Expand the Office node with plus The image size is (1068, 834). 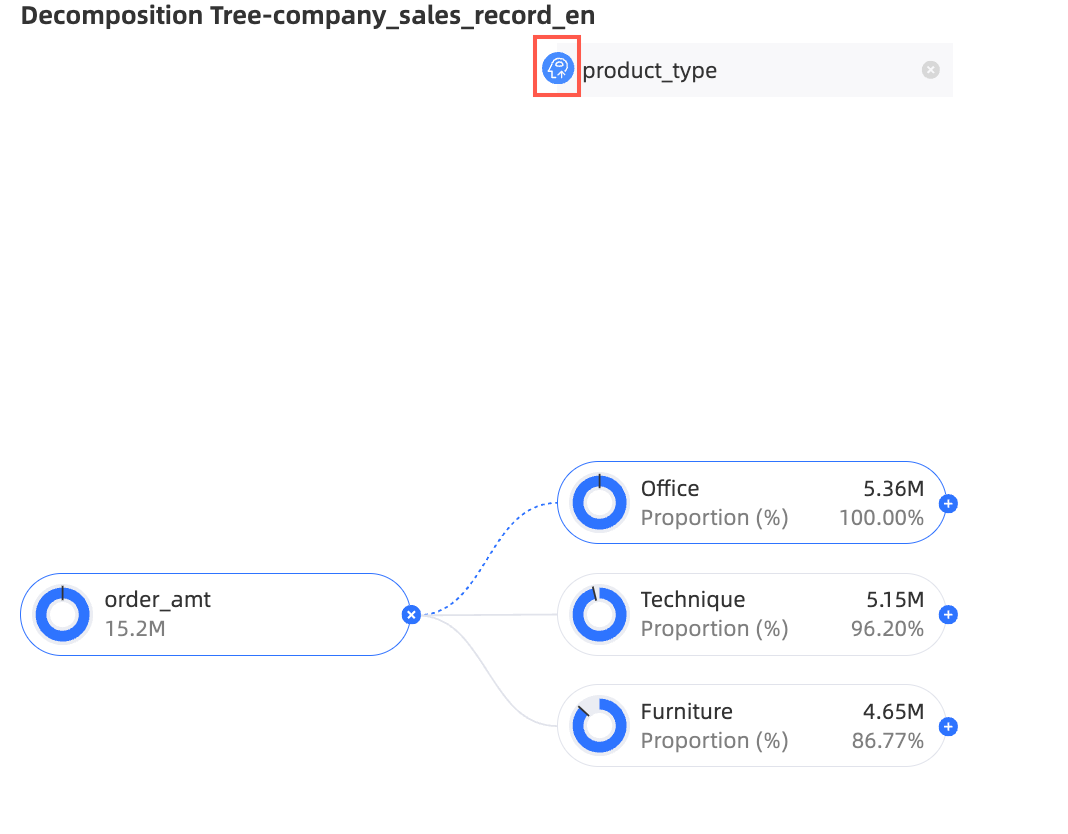947,504
